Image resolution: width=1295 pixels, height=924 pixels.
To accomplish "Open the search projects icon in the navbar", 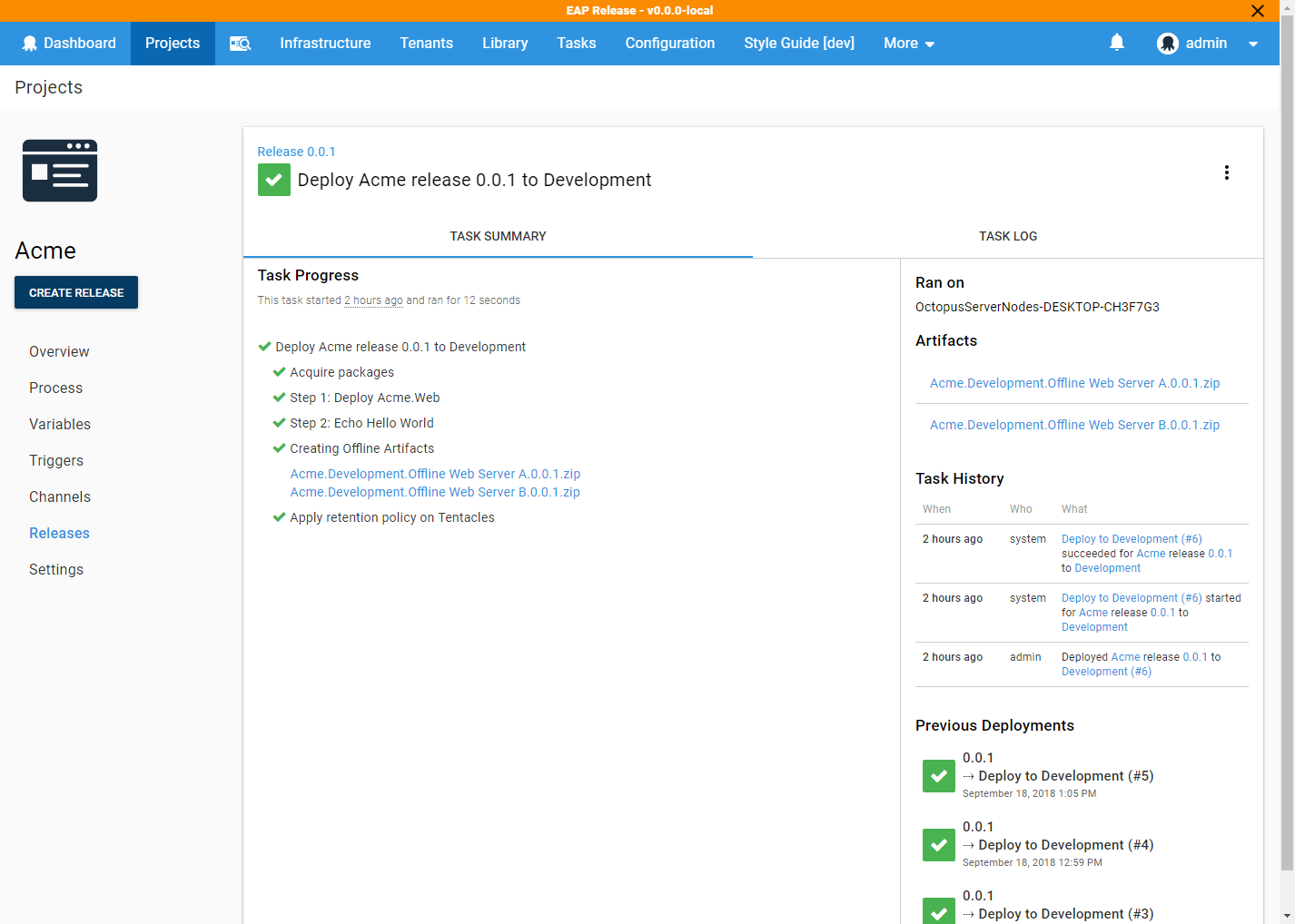I will (240, 44).
